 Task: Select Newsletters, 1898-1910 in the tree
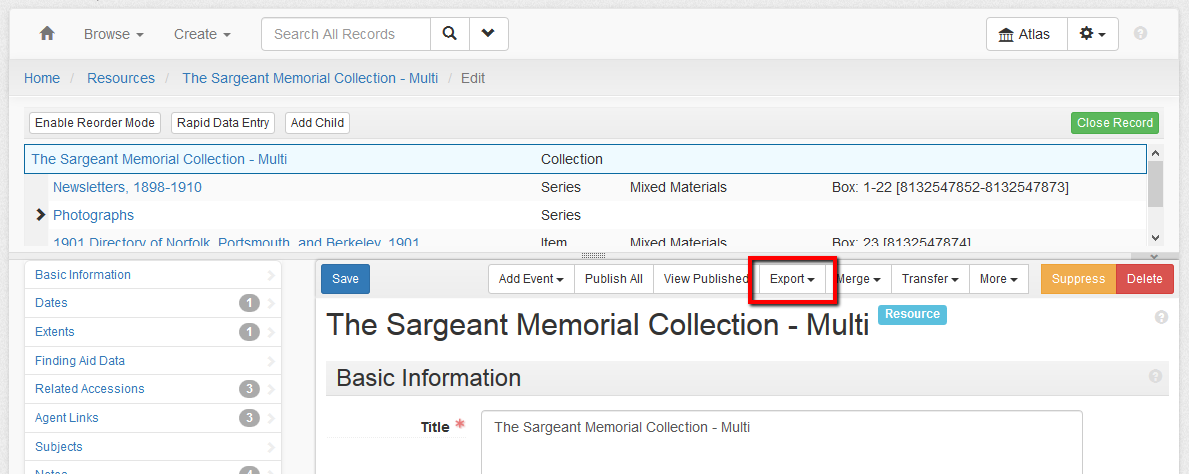tap(127, 187)
